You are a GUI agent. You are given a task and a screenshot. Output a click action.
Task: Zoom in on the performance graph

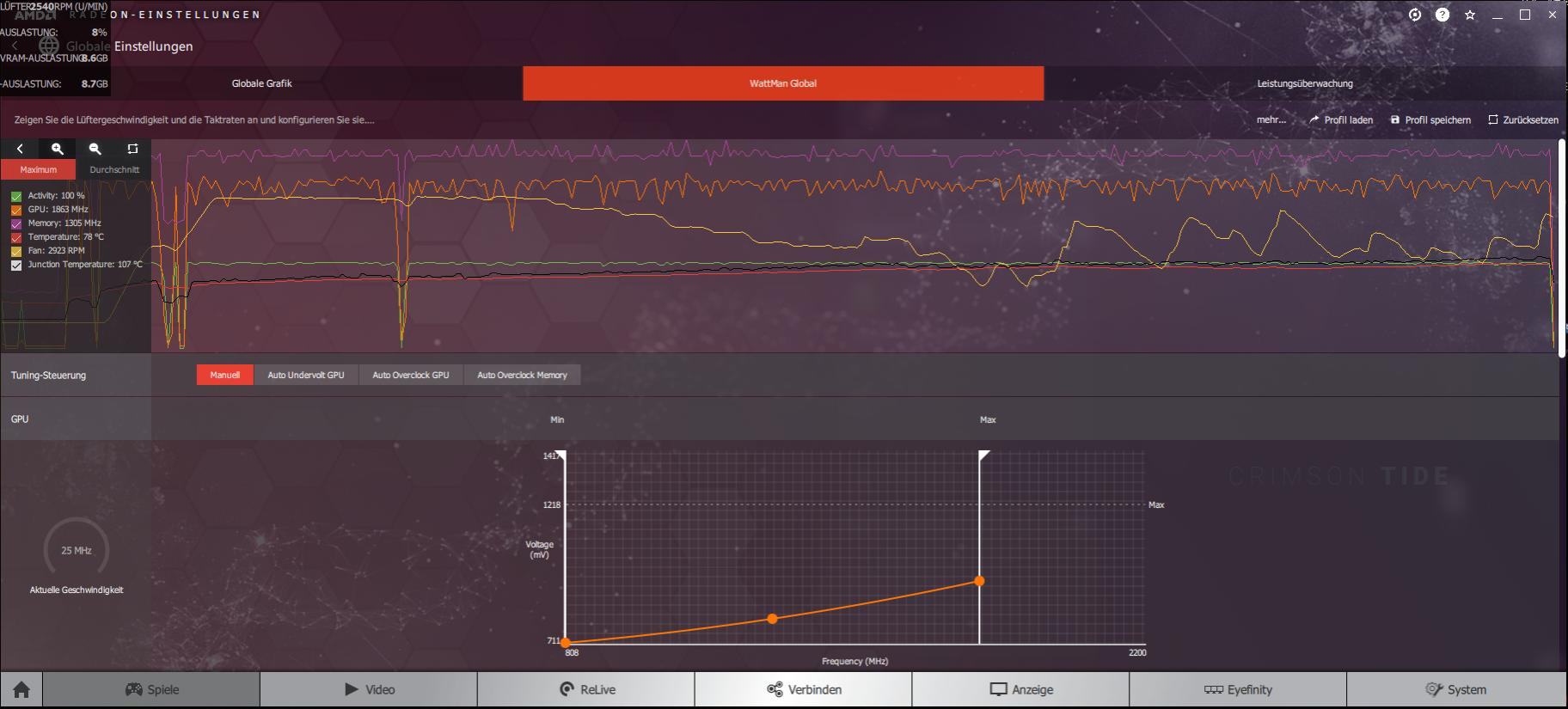pos(58,149)
